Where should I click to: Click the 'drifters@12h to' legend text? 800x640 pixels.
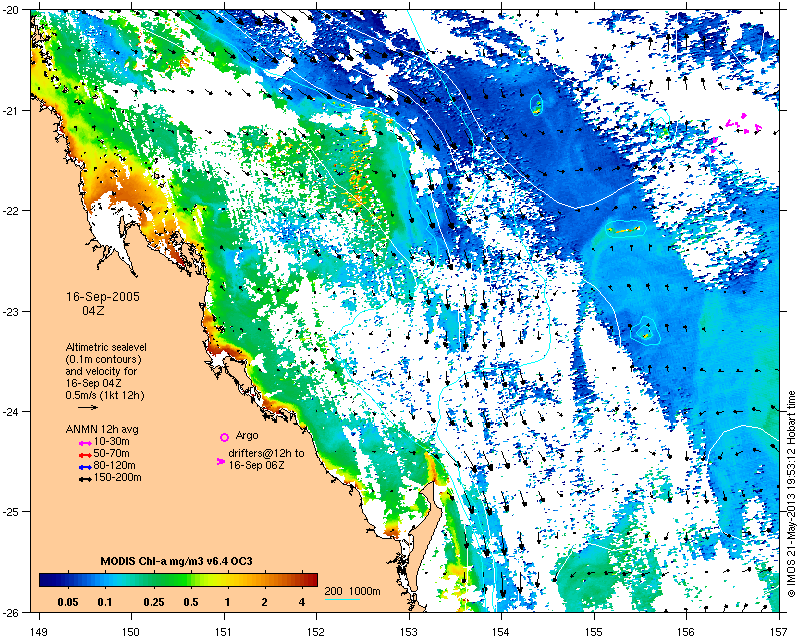tap(266, 453)
